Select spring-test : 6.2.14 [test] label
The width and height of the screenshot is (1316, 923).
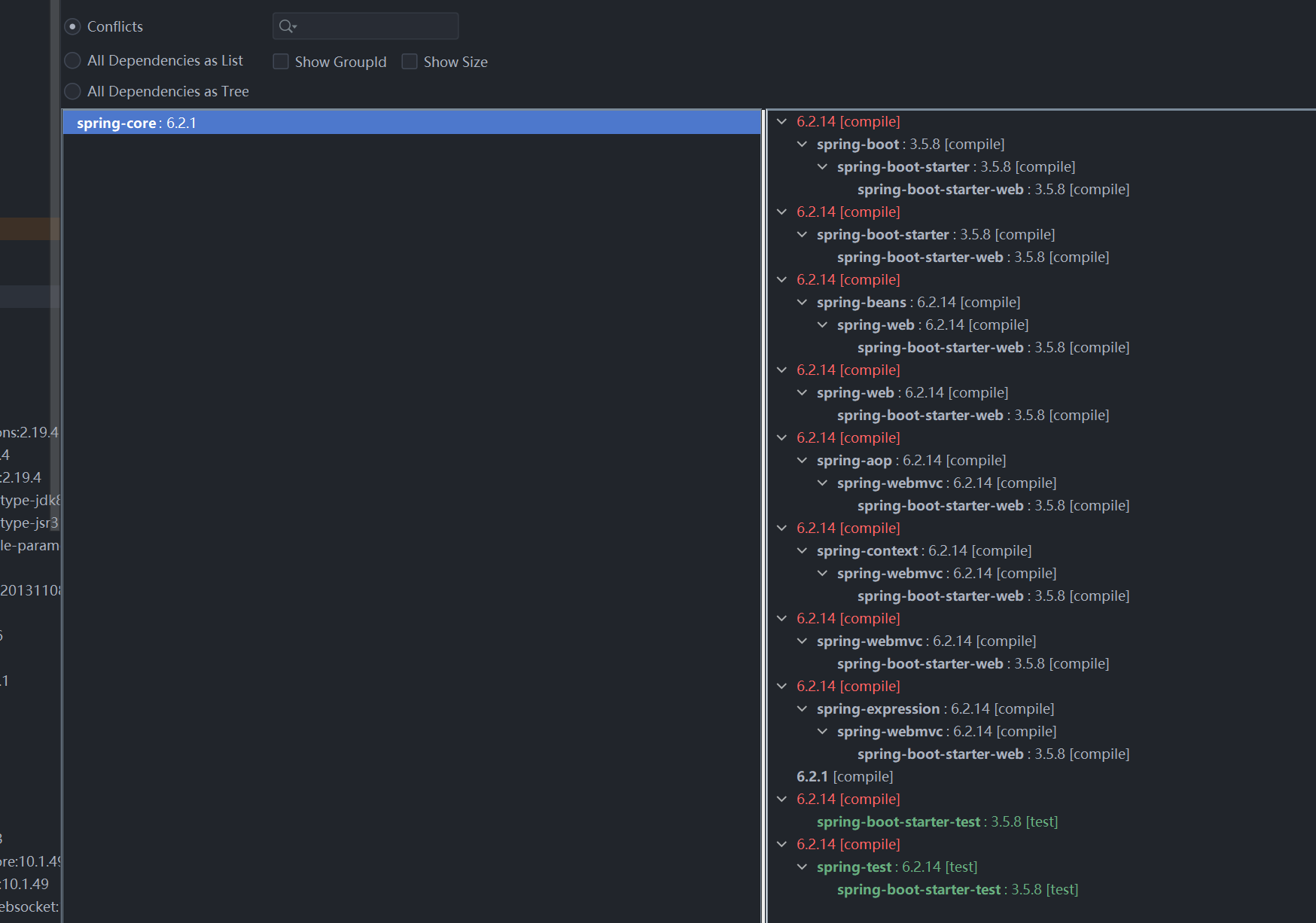[x=897, y=867]
